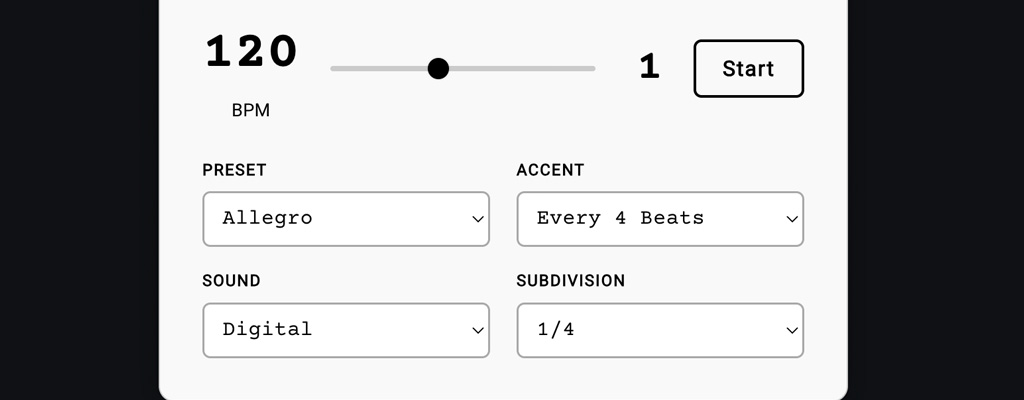Click the Start button
Viewport: 1024px width, 400px height.
tap(748, 69)
